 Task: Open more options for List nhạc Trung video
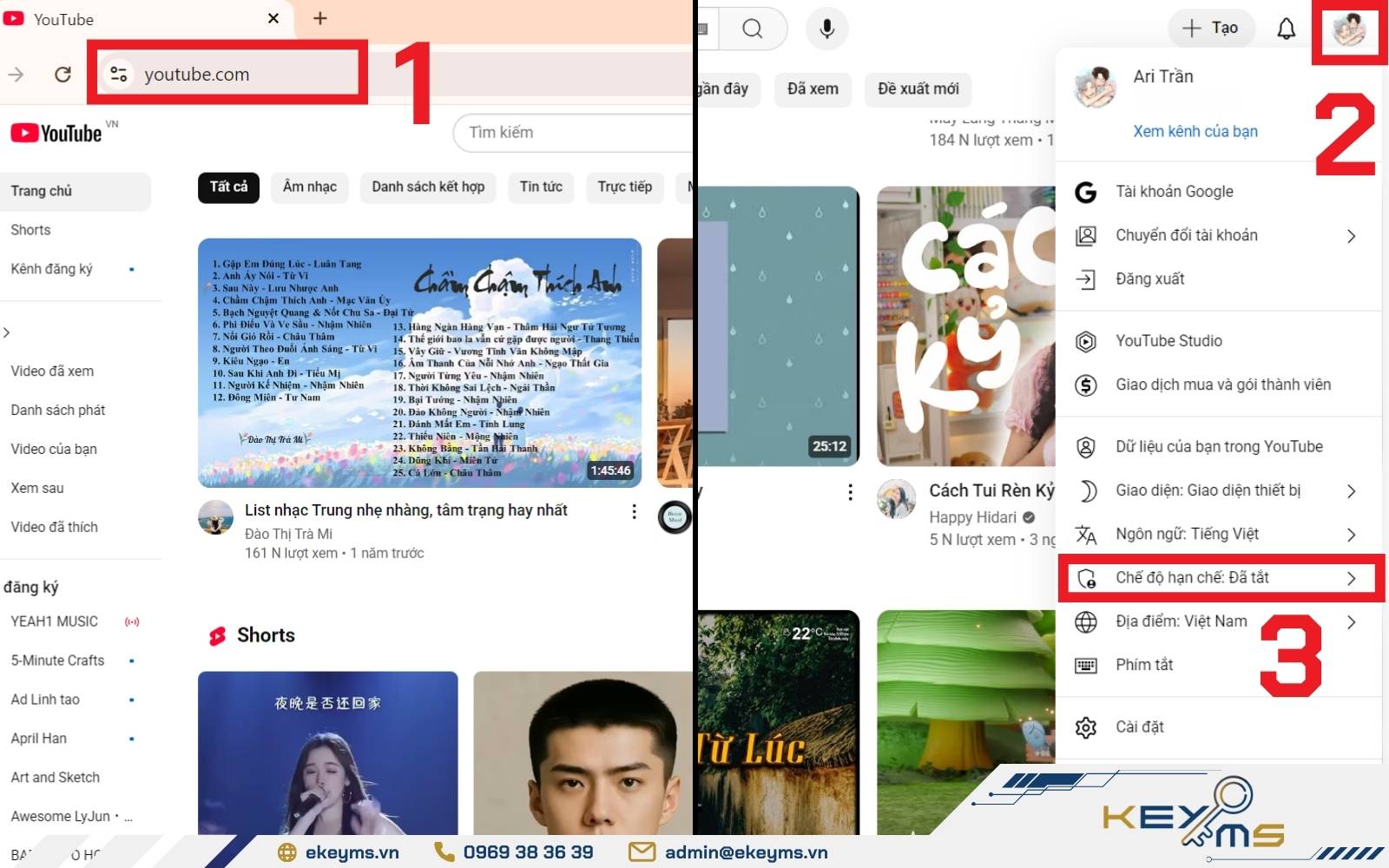[635, 512]
